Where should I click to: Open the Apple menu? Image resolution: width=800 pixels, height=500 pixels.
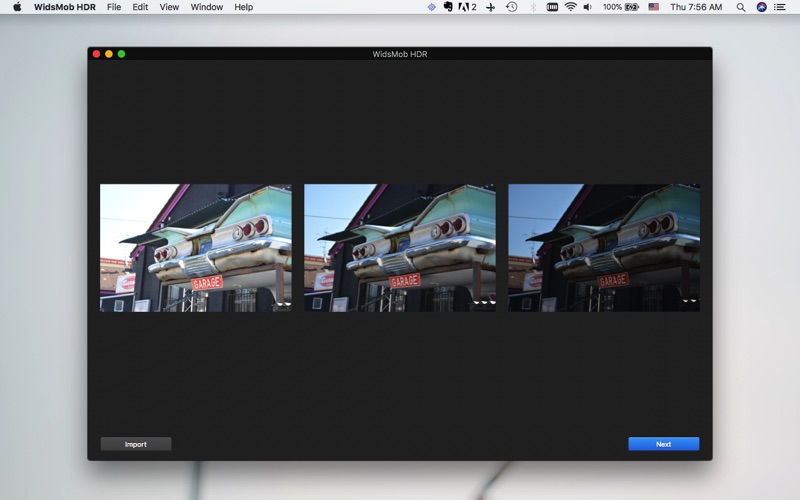(17, 7)
